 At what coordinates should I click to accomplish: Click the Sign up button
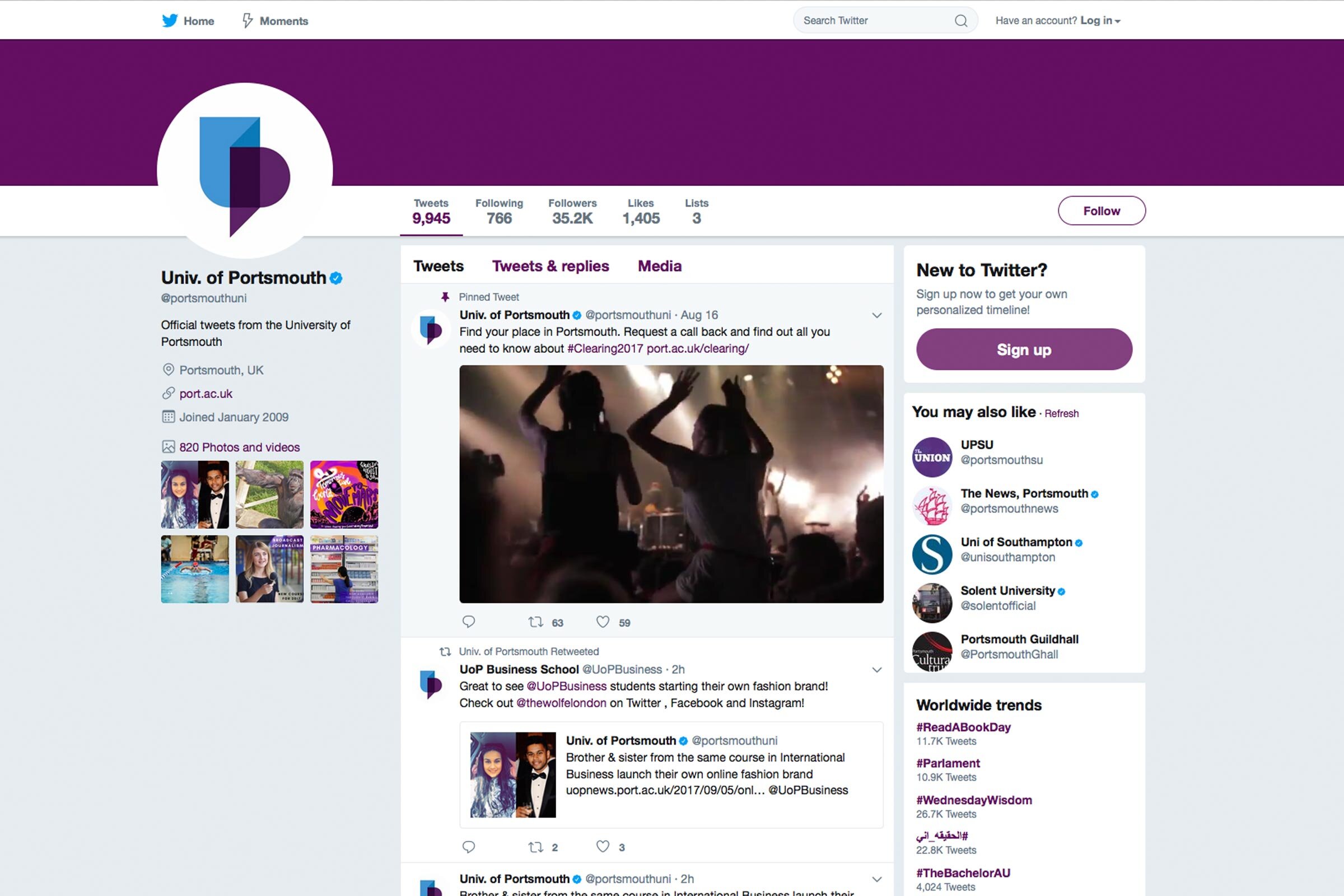click(1024, 349)
